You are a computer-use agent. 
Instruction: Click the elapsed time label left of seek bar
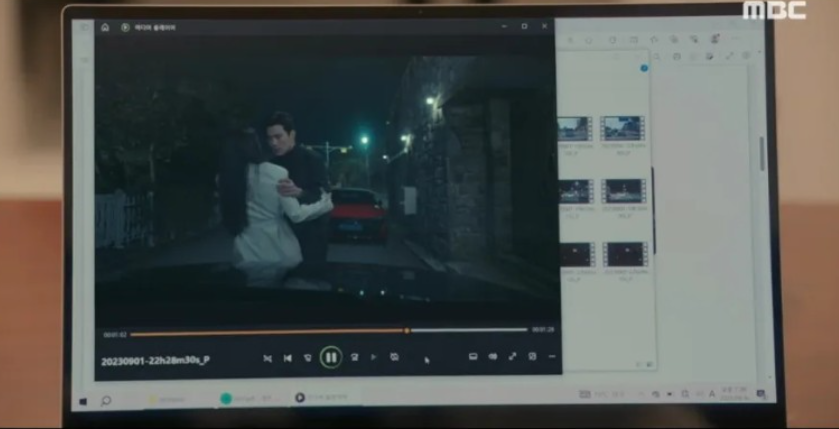(115, 335)
